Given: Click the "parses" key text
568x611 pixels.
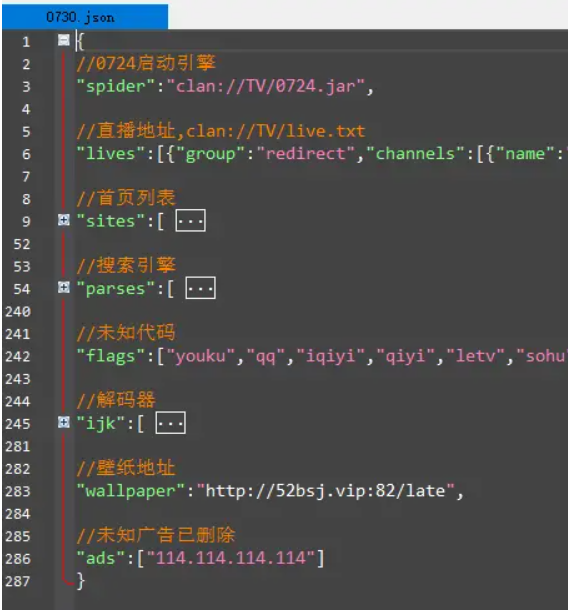Looking at the screenshot, I should (x=116, y=289).
